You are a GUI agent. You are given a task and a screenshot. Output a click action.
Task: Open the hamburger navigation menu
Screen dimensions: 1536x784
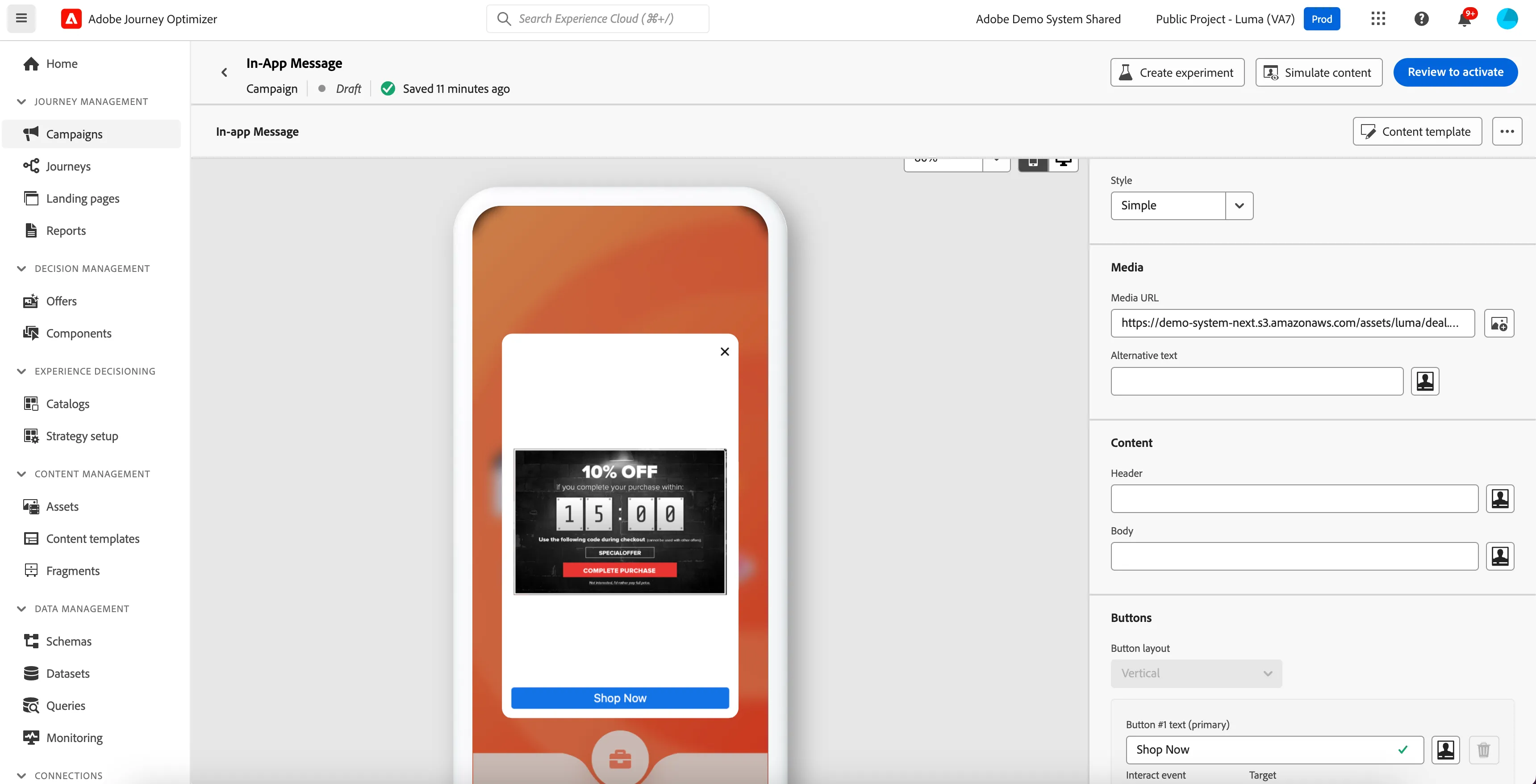coord(21,18)
